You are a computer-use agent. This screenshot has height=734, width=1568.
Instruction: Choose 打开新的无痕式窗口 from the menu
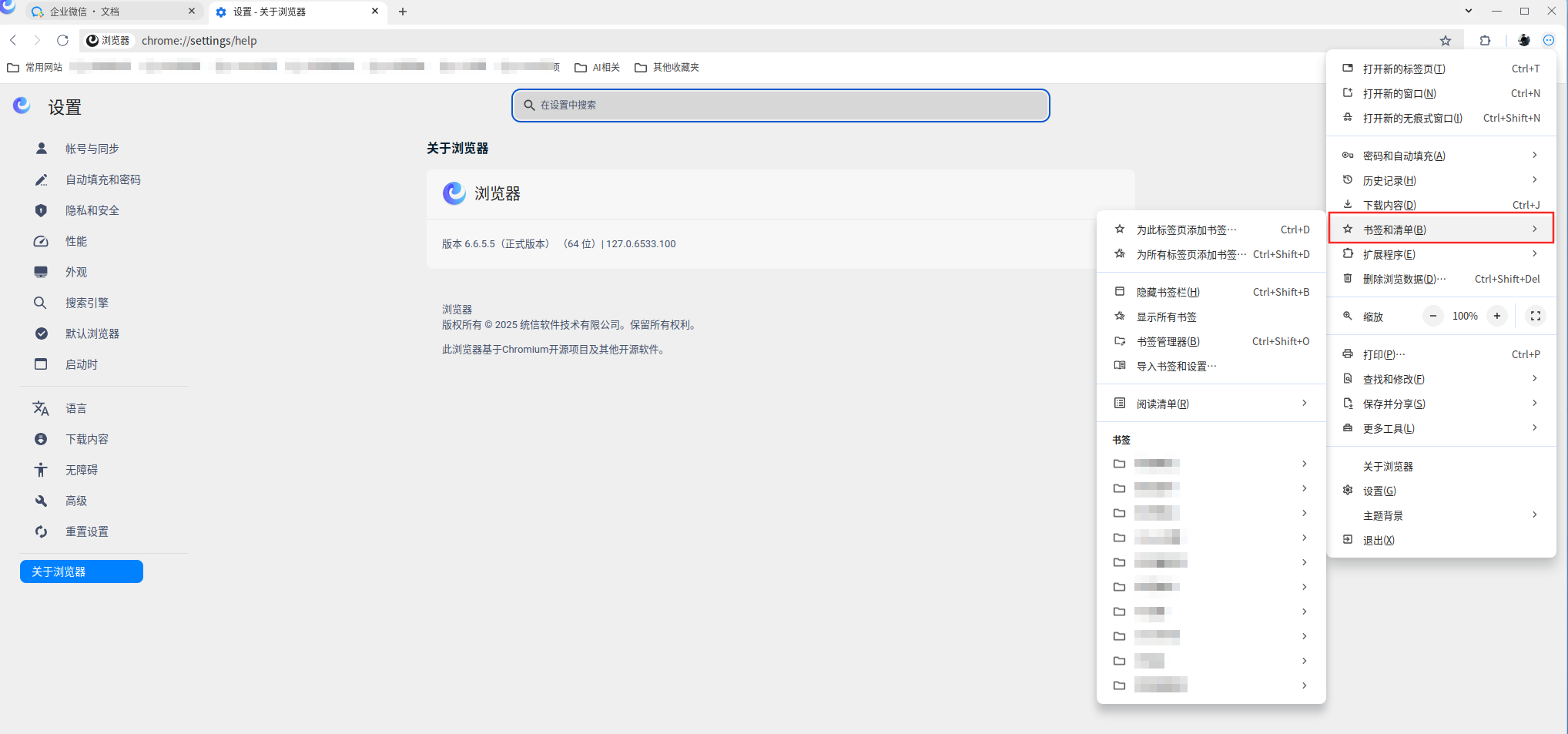[x=1441, y=118]
